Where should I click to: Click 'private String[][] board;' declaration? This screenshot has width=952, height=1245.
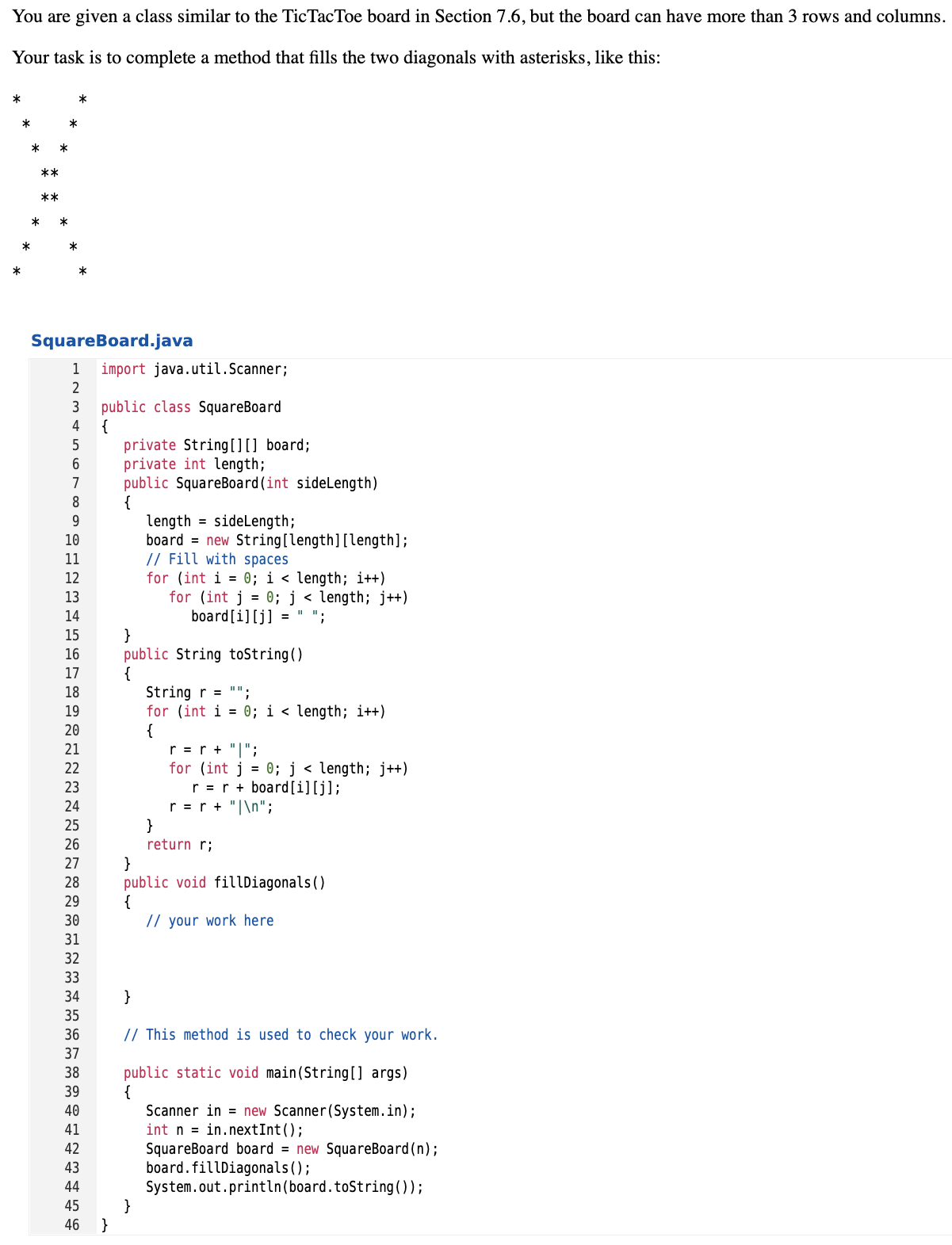pos(216,445)
